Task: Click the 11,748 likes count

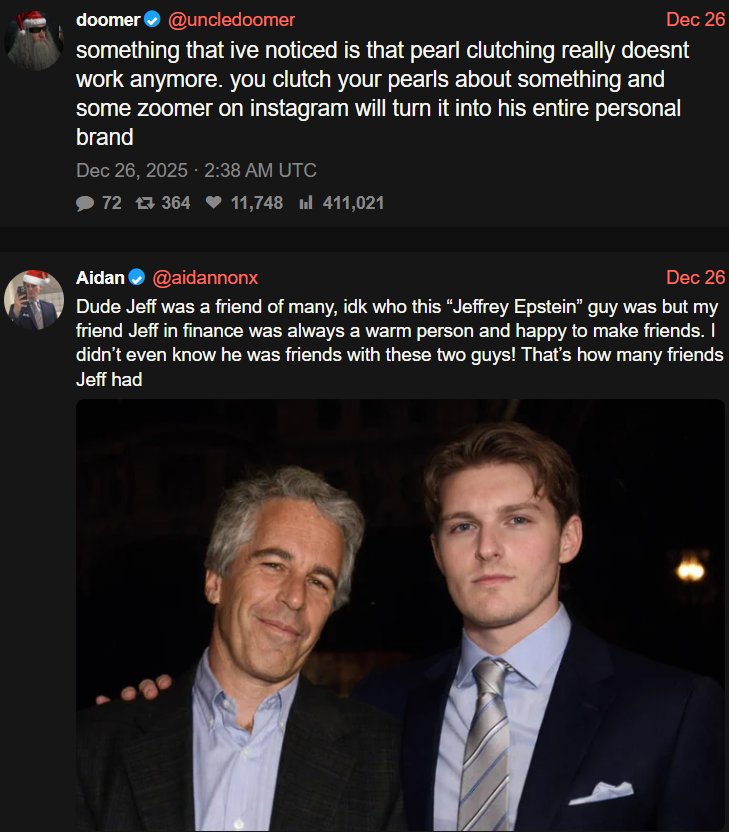Action: click(257, 203)
